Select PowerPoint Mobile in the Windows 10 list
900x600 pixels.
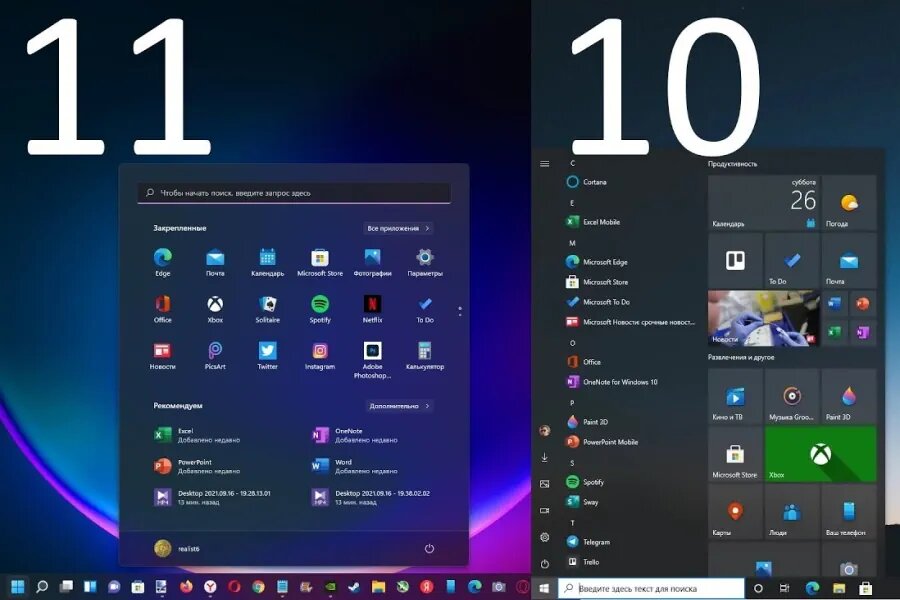[602, 442]
